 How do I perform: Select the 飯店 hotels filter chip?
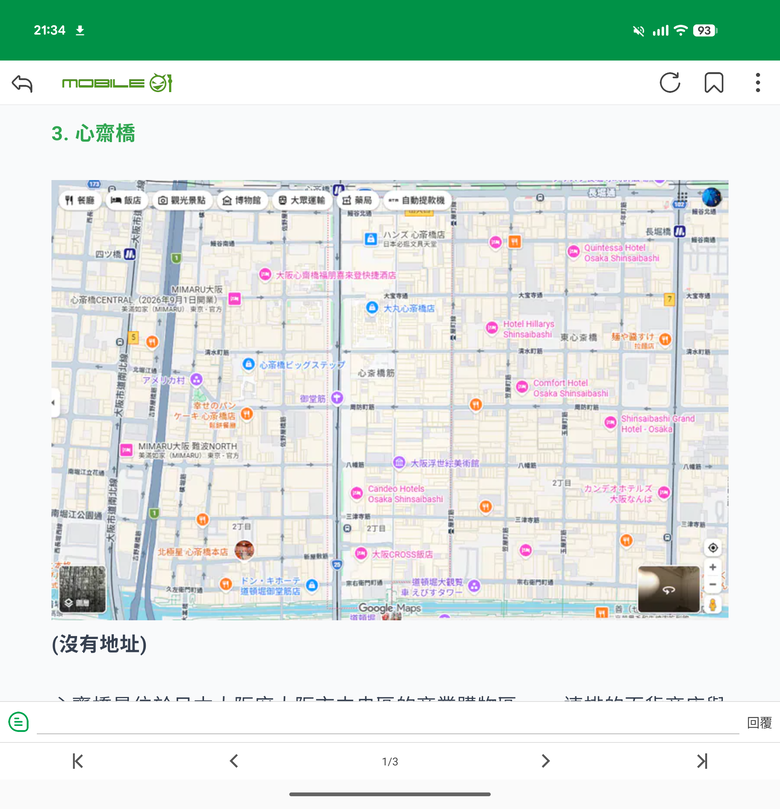(126, 200)
